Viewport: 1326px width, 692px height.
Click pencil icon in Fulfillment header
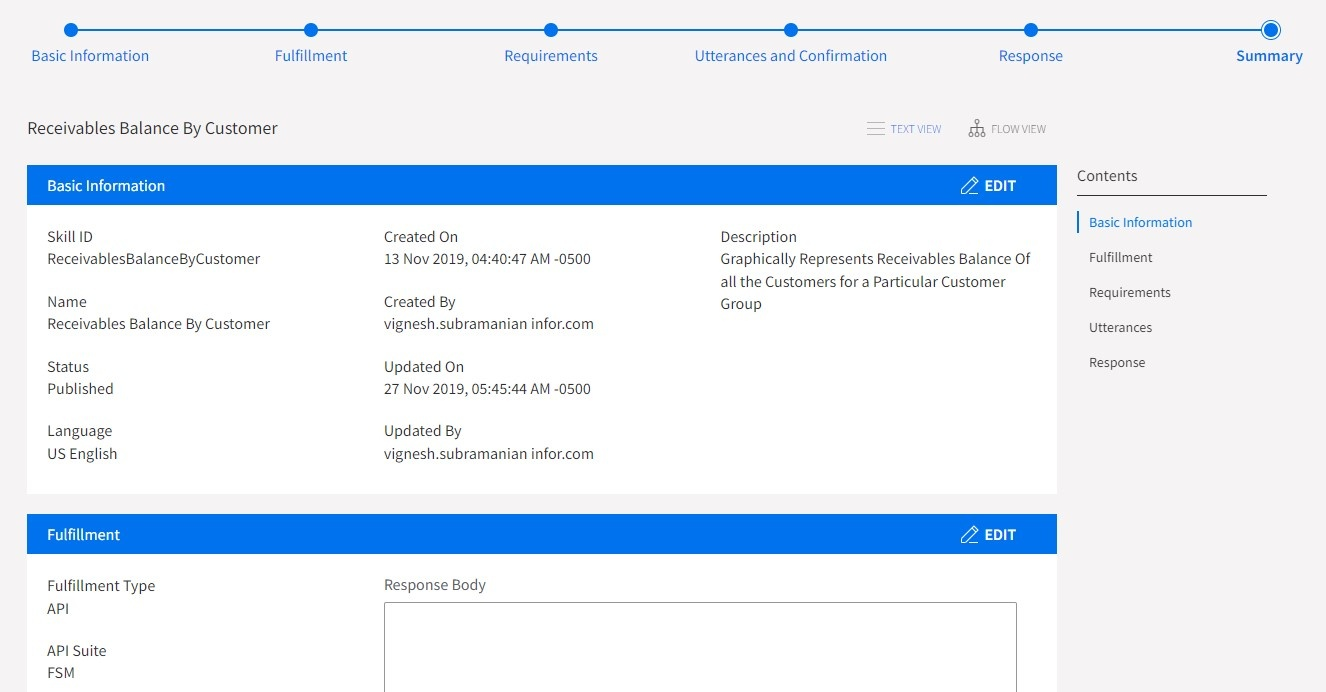pos(969,535)
